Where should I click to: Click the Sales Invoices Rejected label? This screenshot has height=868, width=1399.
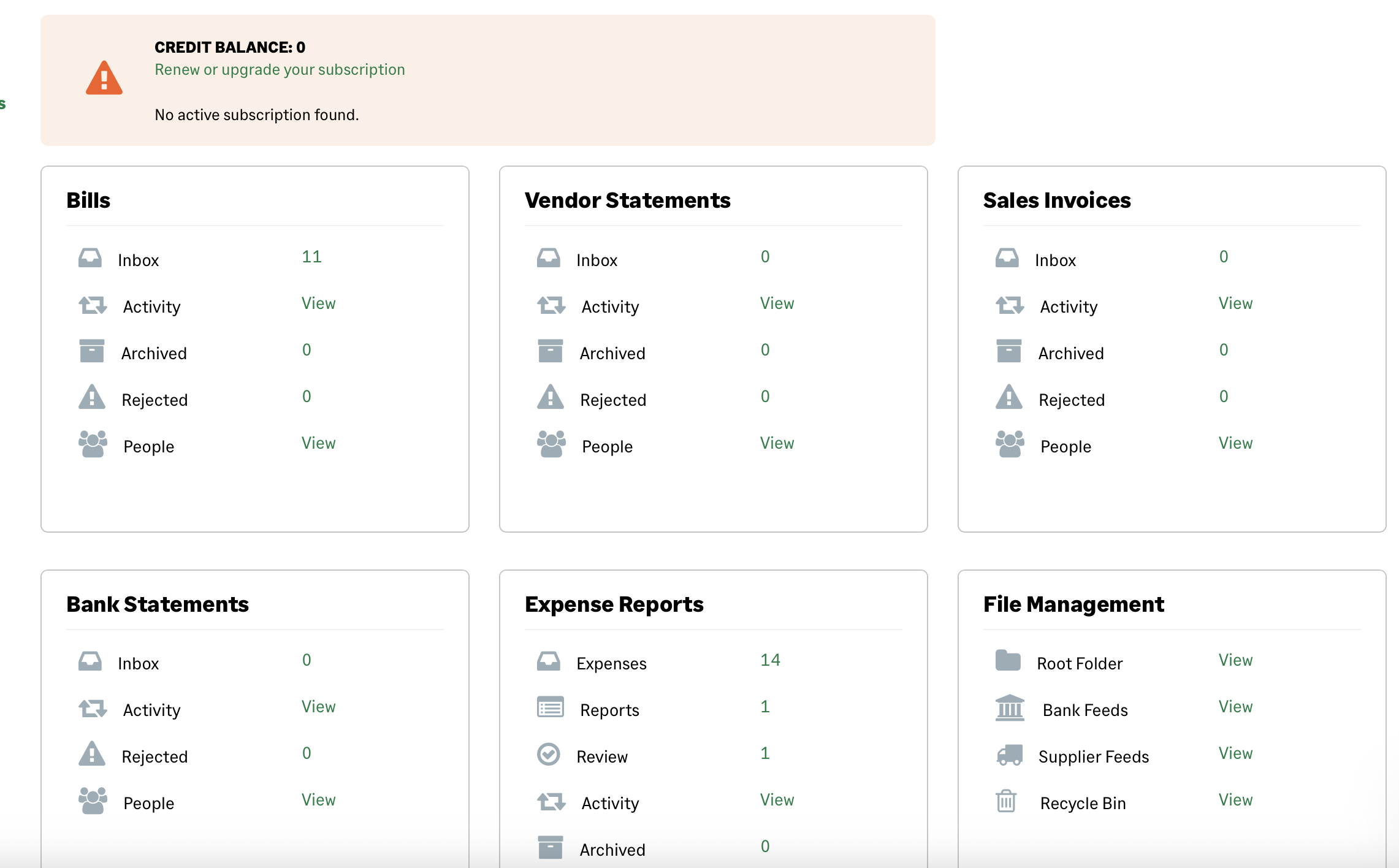pos(1071,400)
